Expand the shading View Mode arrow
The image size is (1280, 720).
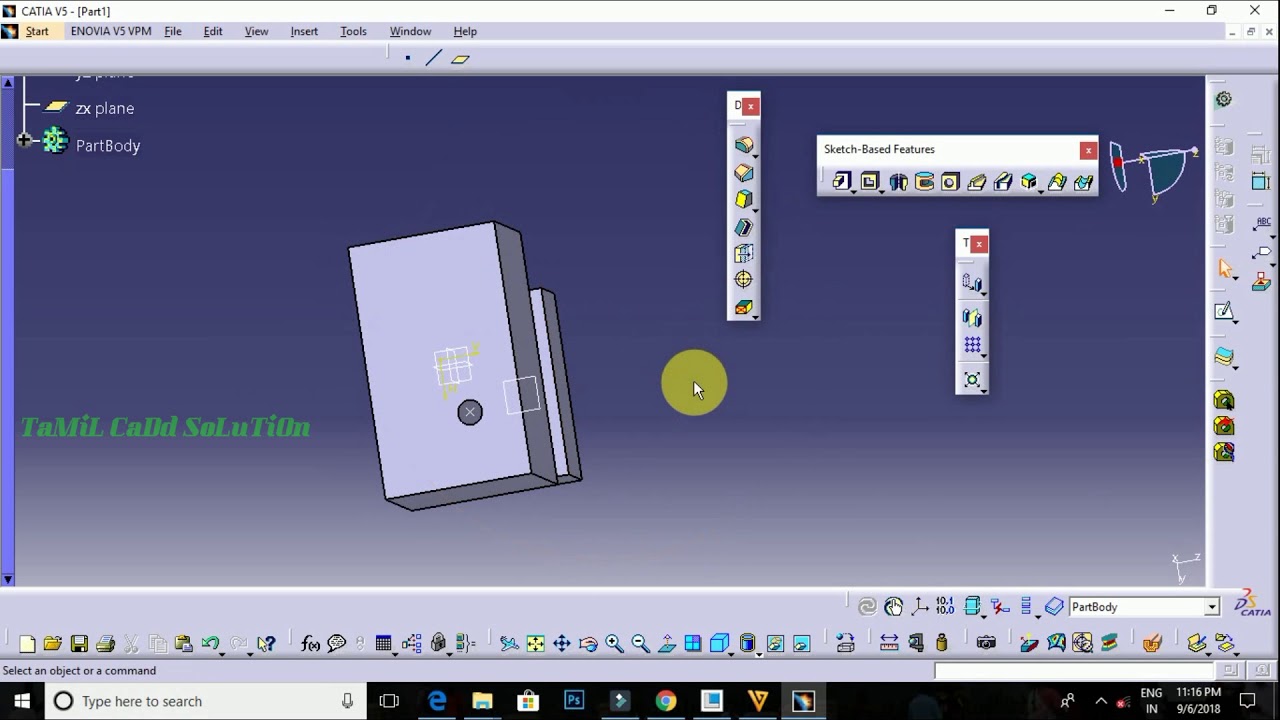click(x=759, y=653)
